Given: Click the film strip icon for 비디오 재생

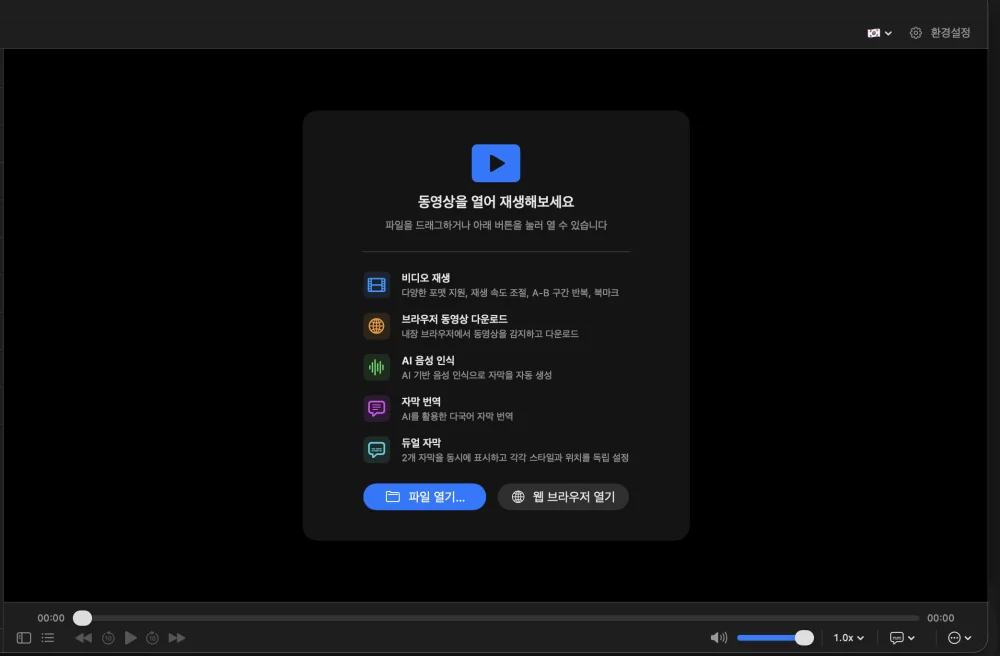Looking at the screenshot, I should [x=376, y=285].
